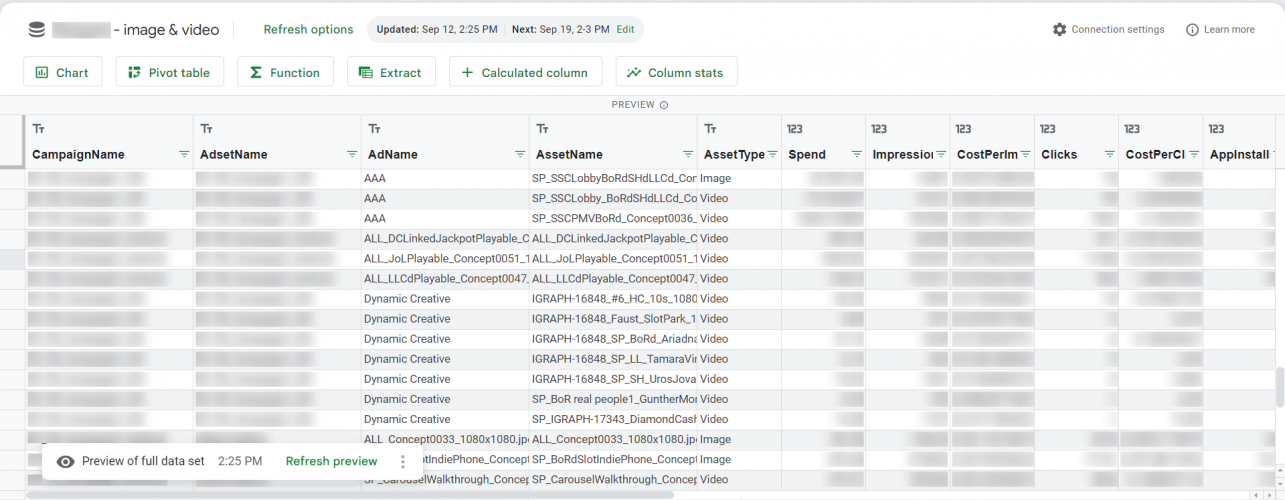Click Calculated column plus icon
This screenshot has width=1285, height=500.
click(x=467, y=72)
